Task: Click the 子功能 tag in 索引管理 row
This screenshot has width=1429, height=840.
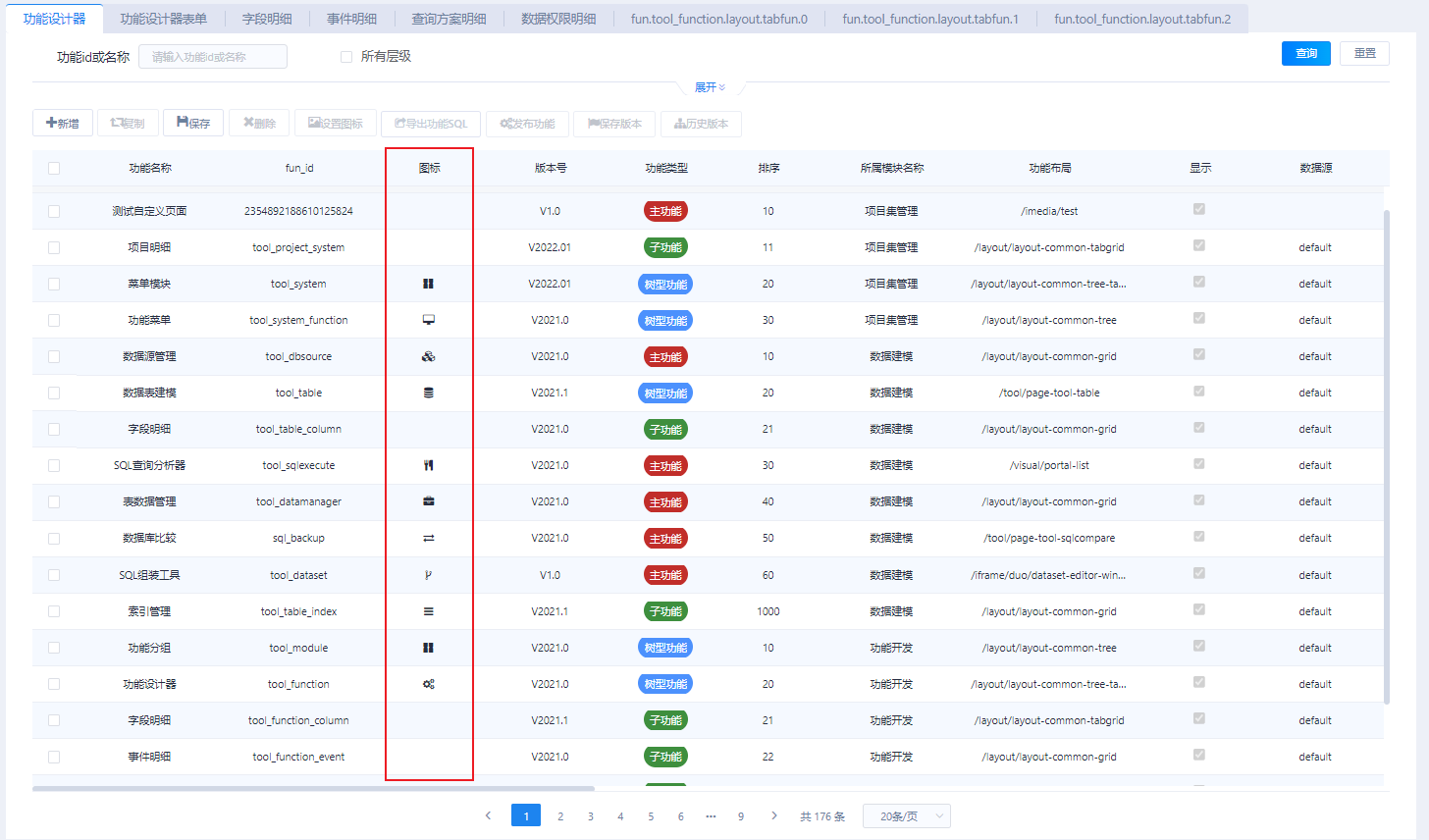Action: click(665, 611)
